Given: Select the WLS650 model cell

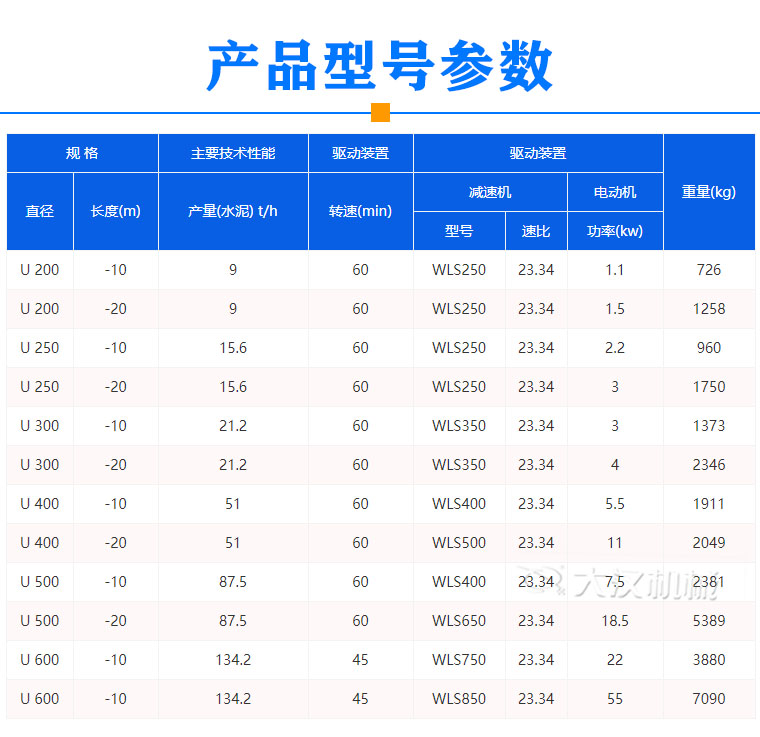Looking at the screenshot, I should [459, 621].
